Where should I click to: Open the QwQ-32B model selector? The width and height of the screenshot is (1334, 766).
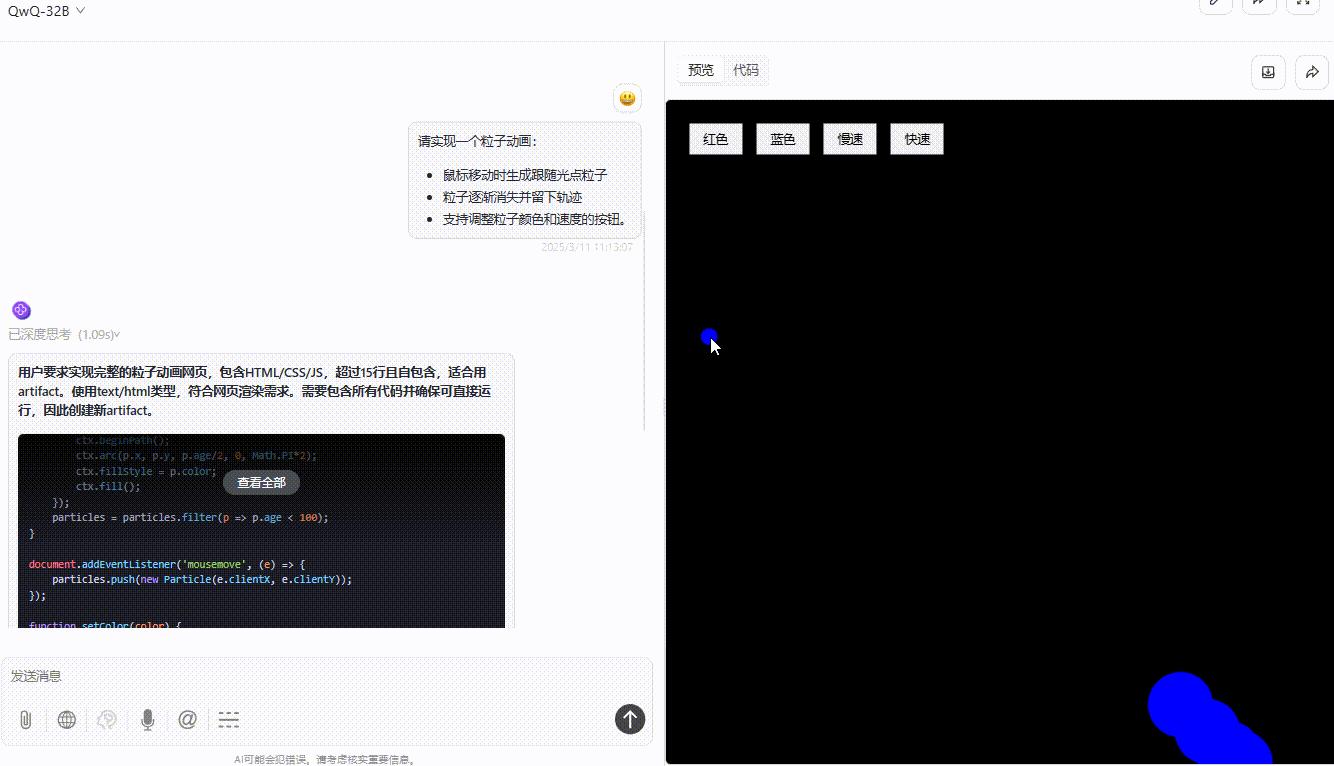click(45, 10)
